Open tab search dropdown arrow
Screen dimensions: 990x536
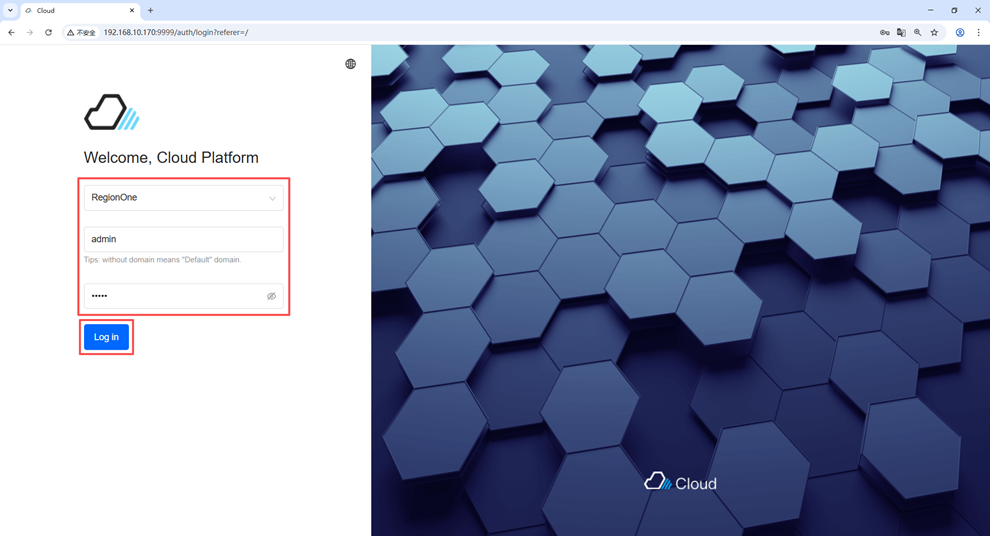[10, 11]
